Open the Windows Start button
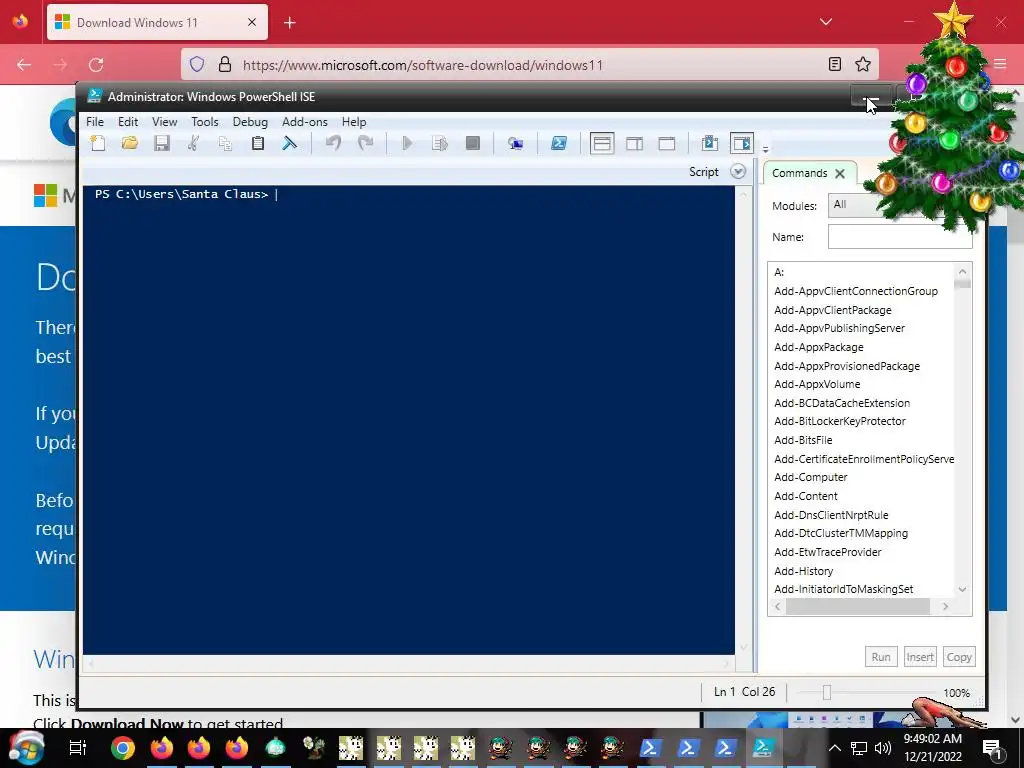 point(26,748)
